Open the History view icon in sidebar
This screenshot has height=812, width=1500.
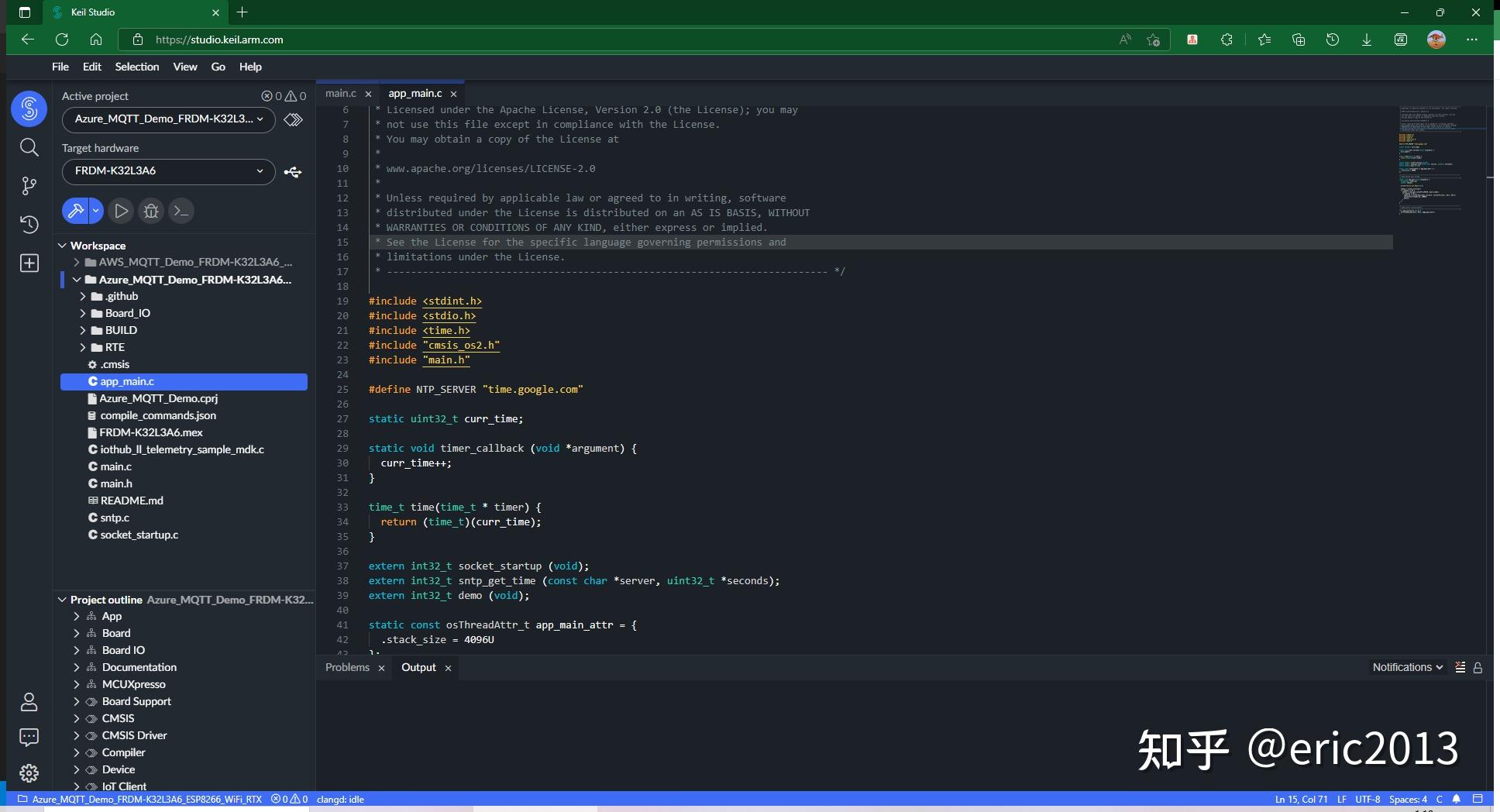click(29, 225)
